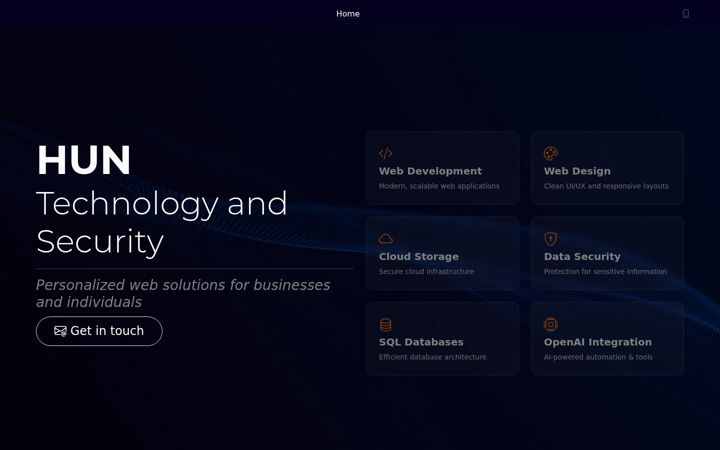Select the Cloud Storage card title

click(x=419, y=257)
